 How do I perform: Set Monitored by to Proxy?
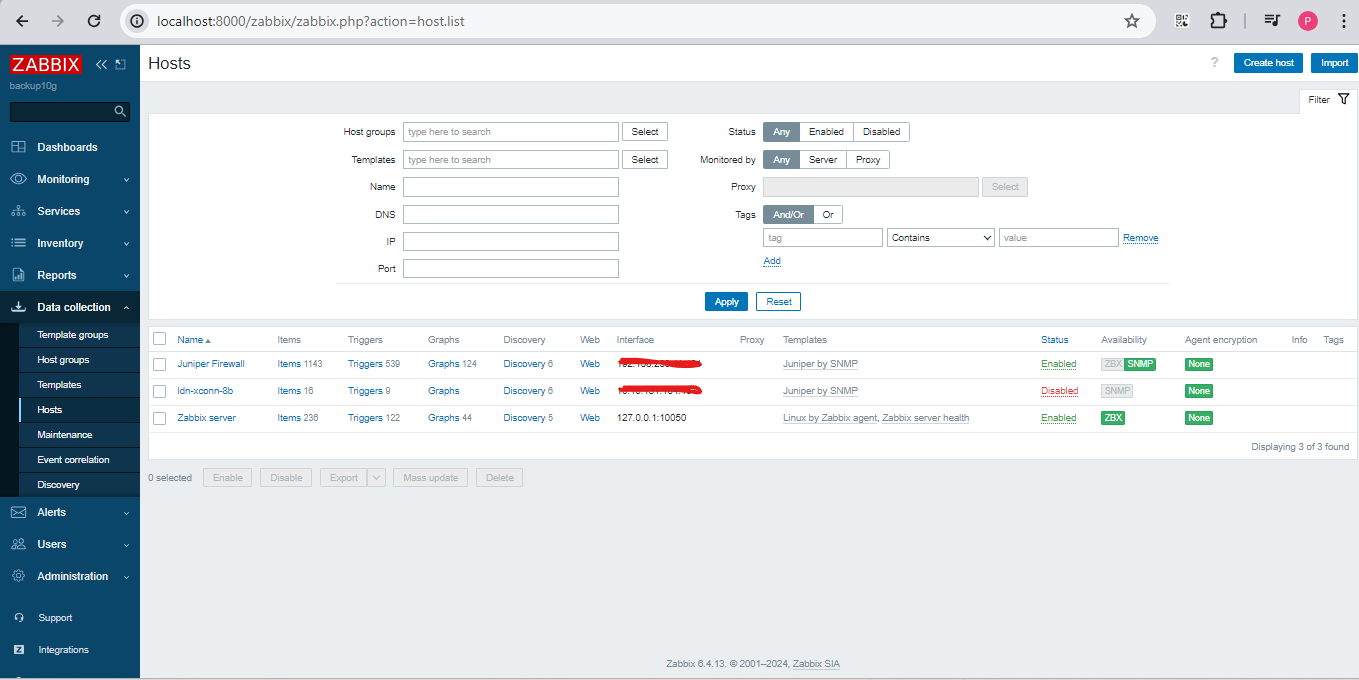click(868, 160)
